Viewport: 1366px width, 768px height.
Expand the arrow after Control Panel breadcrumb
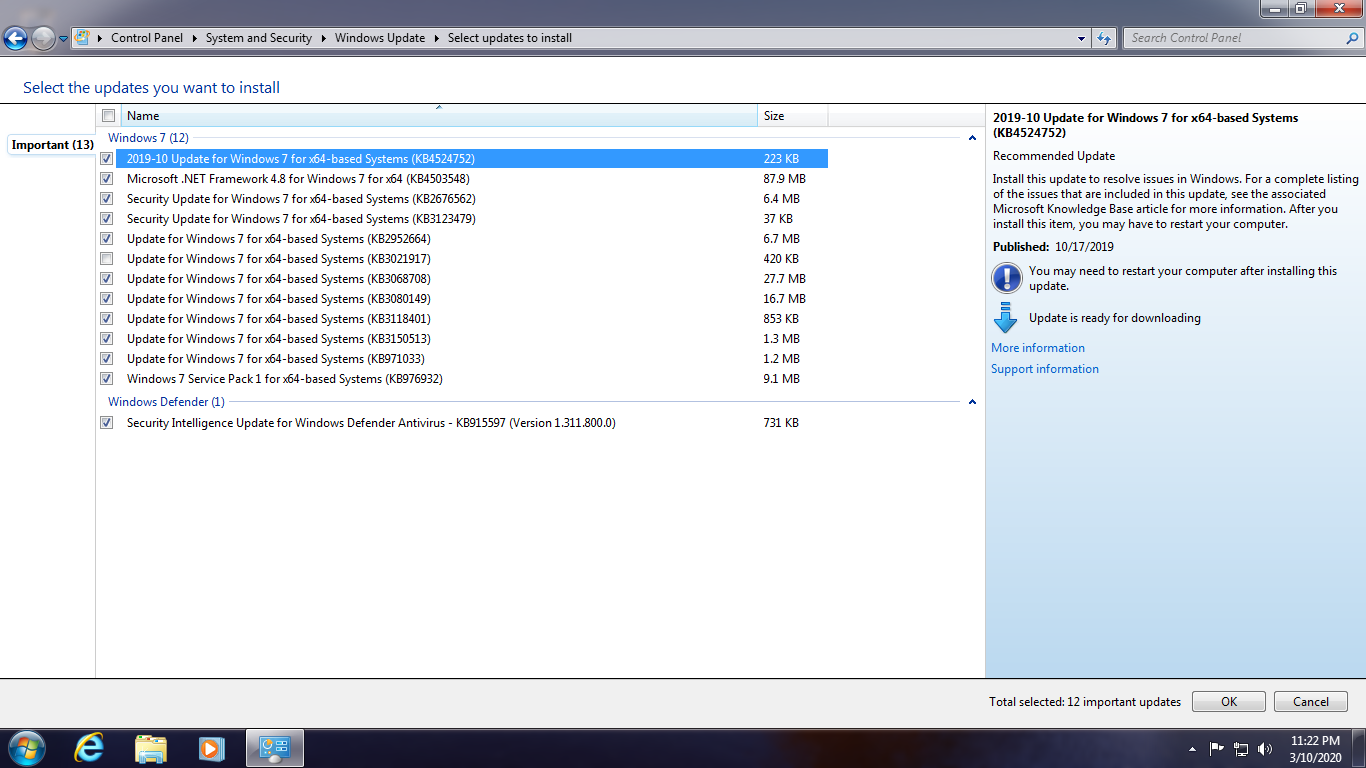pos(194,38)
